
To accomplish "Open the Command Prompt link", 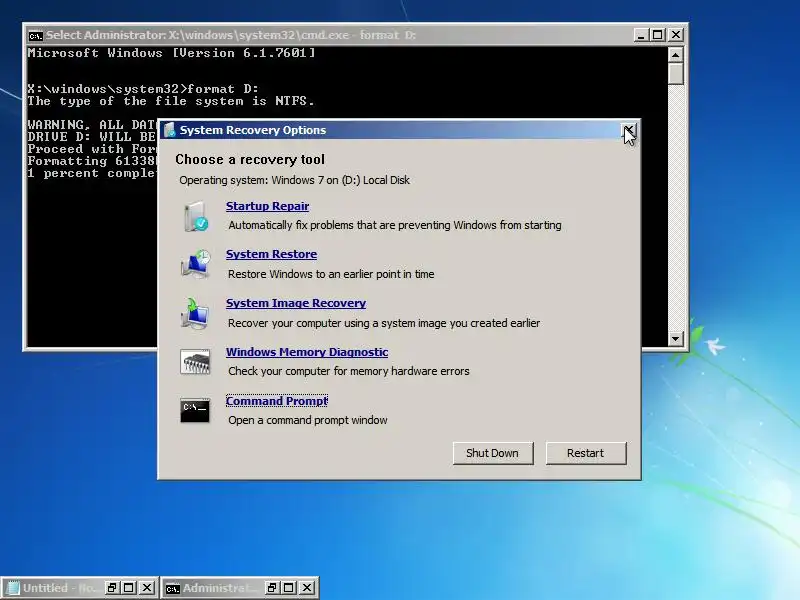I will [277, 401].
